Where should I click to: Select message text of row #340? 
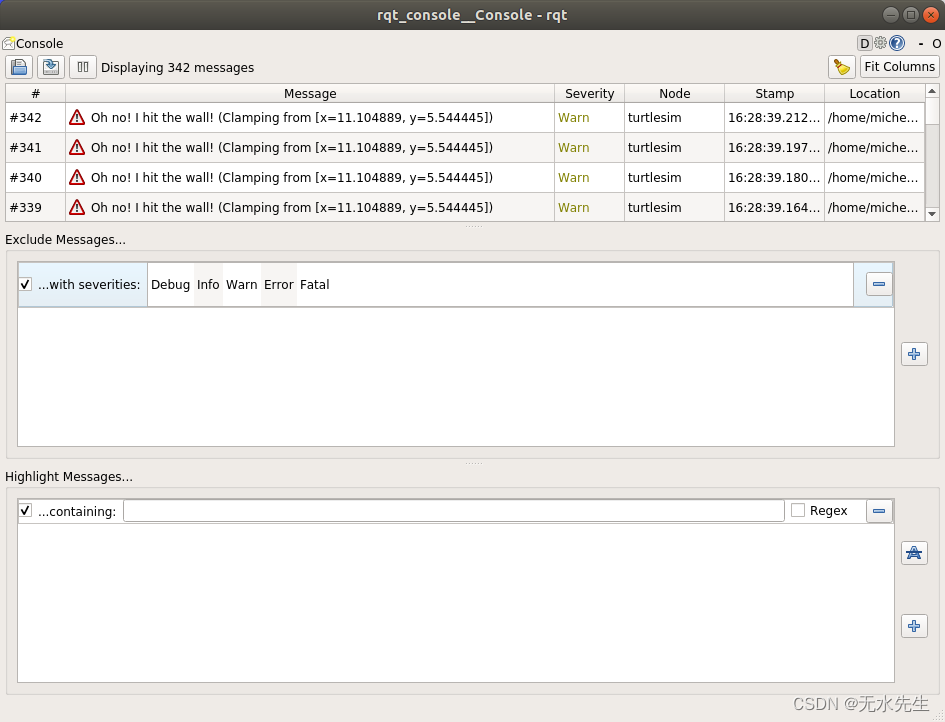pyautogui.click(x=292, y=178)
